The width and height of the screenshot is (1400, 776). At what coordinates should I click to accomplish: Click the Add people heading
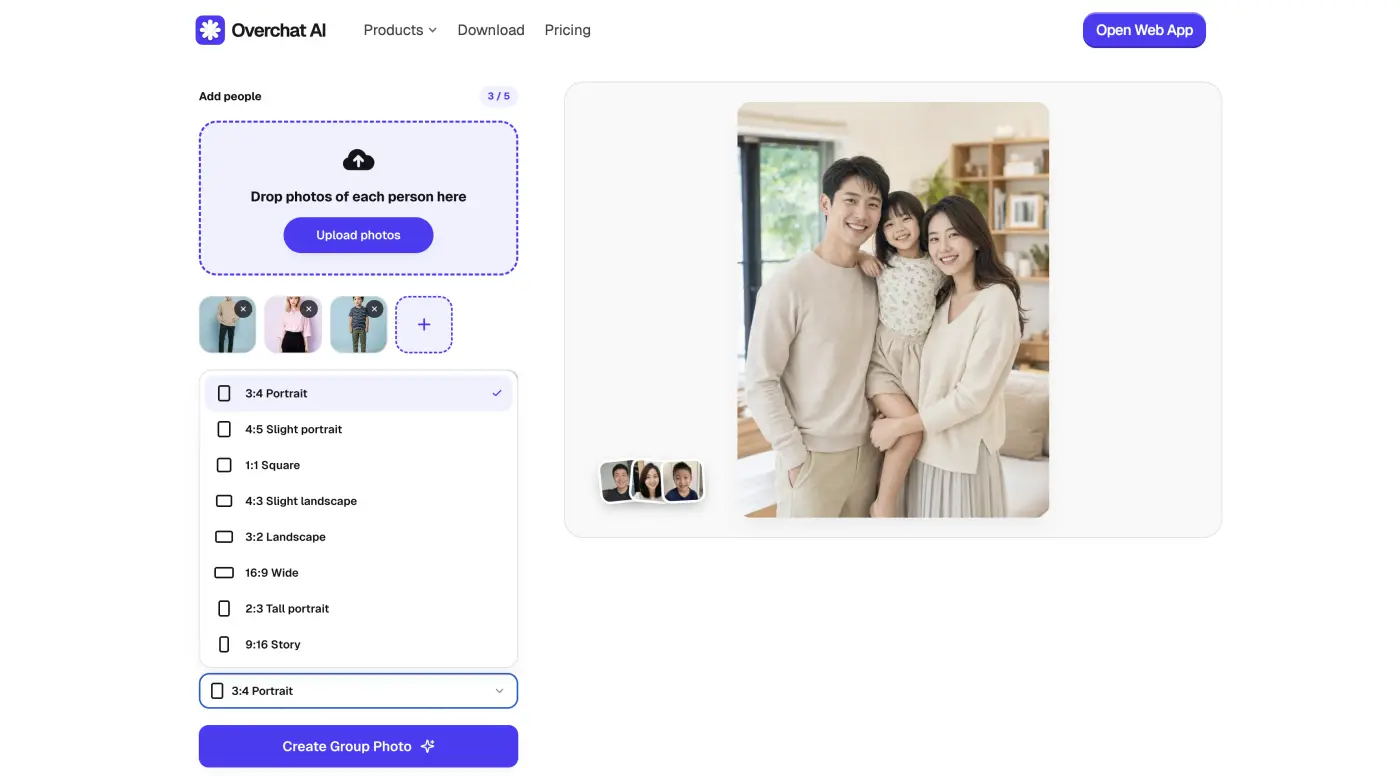pyautogui.click(x=230, y=96)
